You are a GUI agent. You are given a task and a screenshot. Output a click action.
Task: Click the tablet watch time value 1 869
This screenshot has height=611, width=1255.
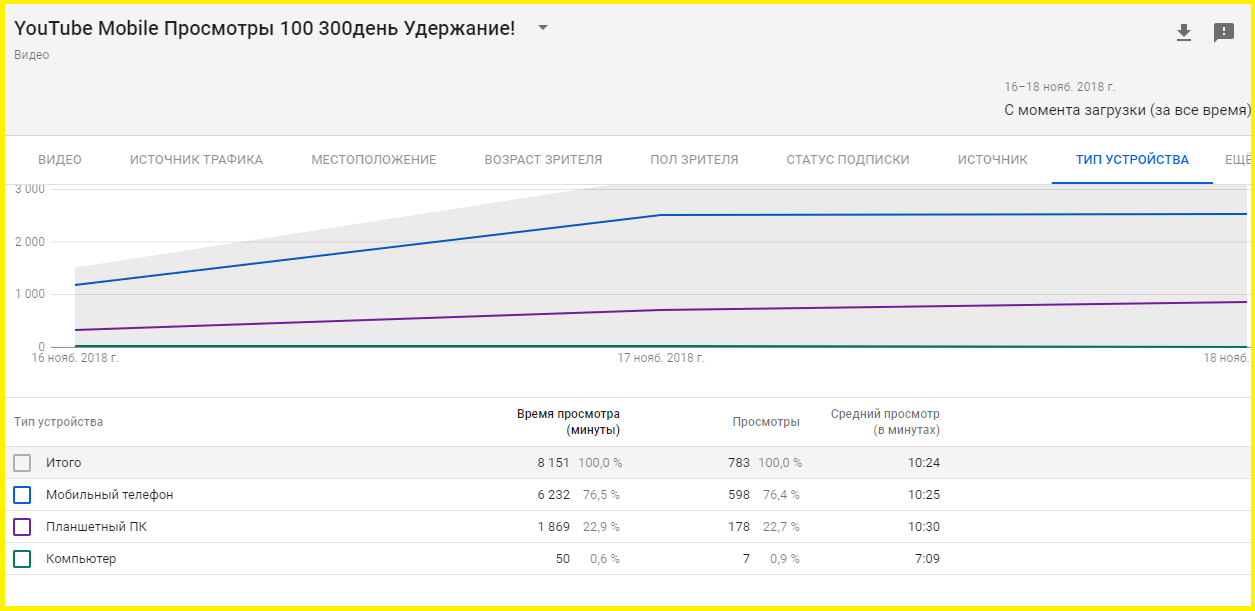554,527
